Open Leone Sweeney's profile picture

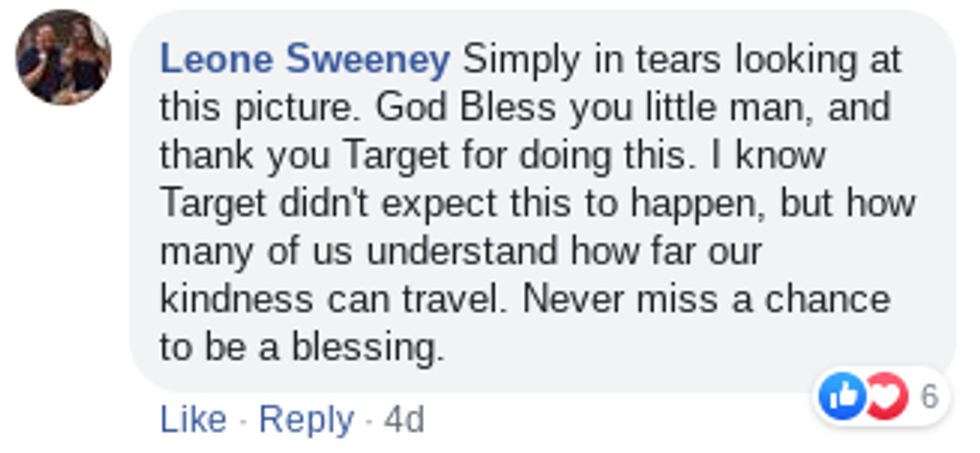click(x=63, y=58)
